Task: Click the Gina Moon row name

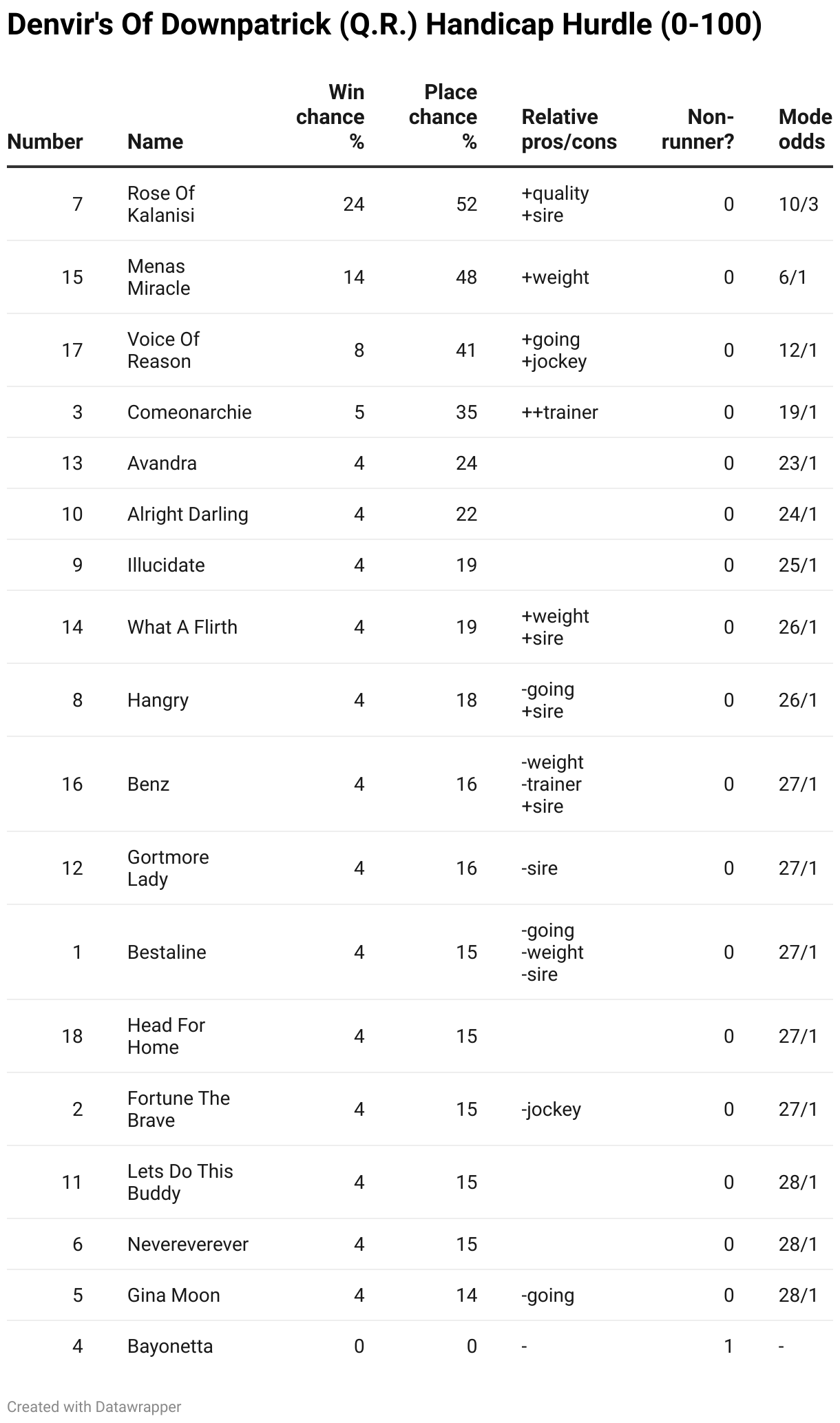Action: (174, 1295)
